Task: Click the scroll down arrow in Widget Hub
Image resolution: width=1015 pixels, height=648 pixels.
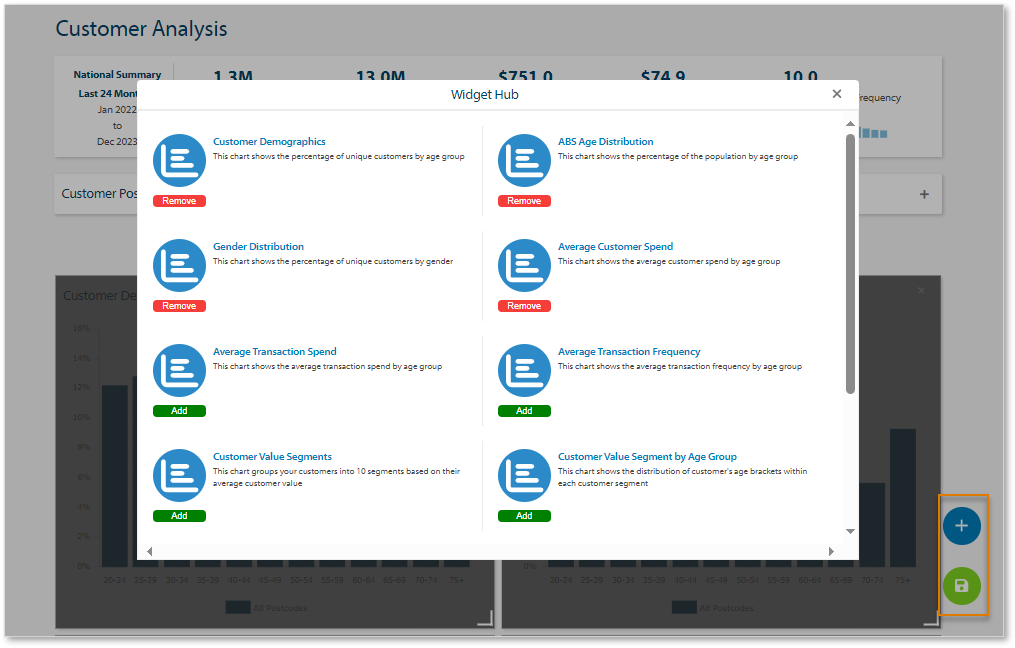Action: coord(850,531)
